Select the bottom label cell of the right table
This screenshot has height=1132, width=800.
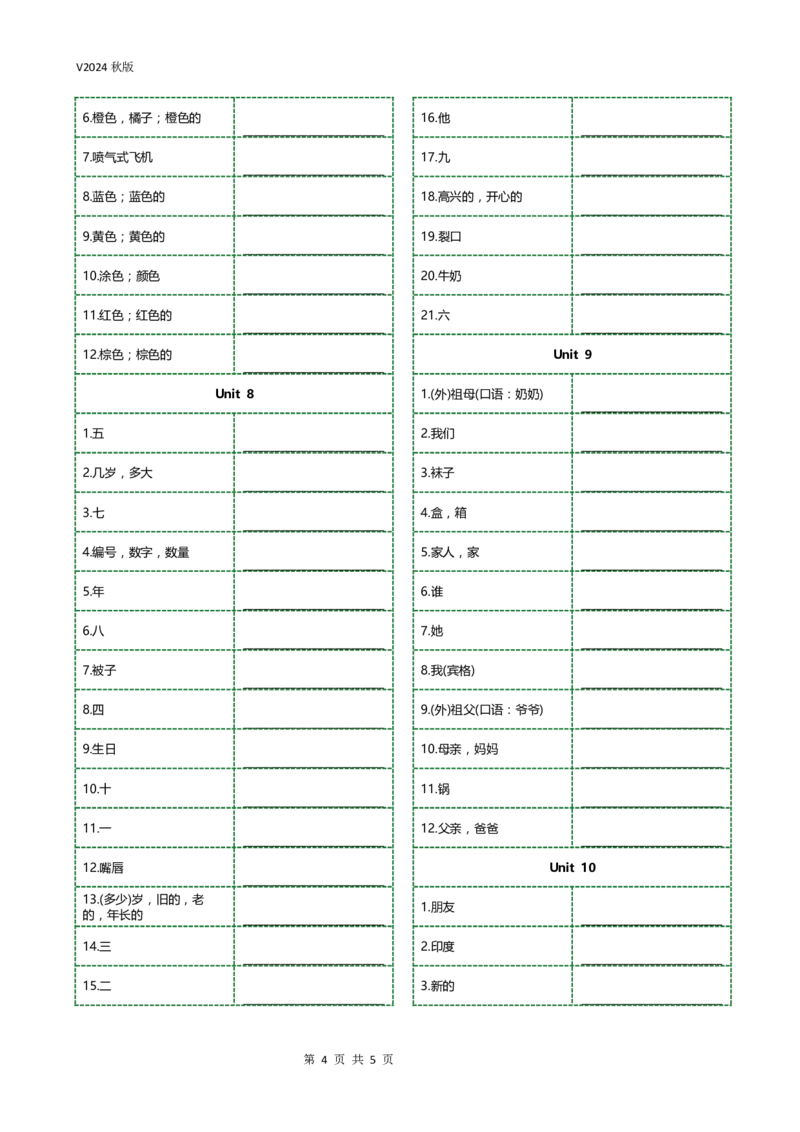491,984
